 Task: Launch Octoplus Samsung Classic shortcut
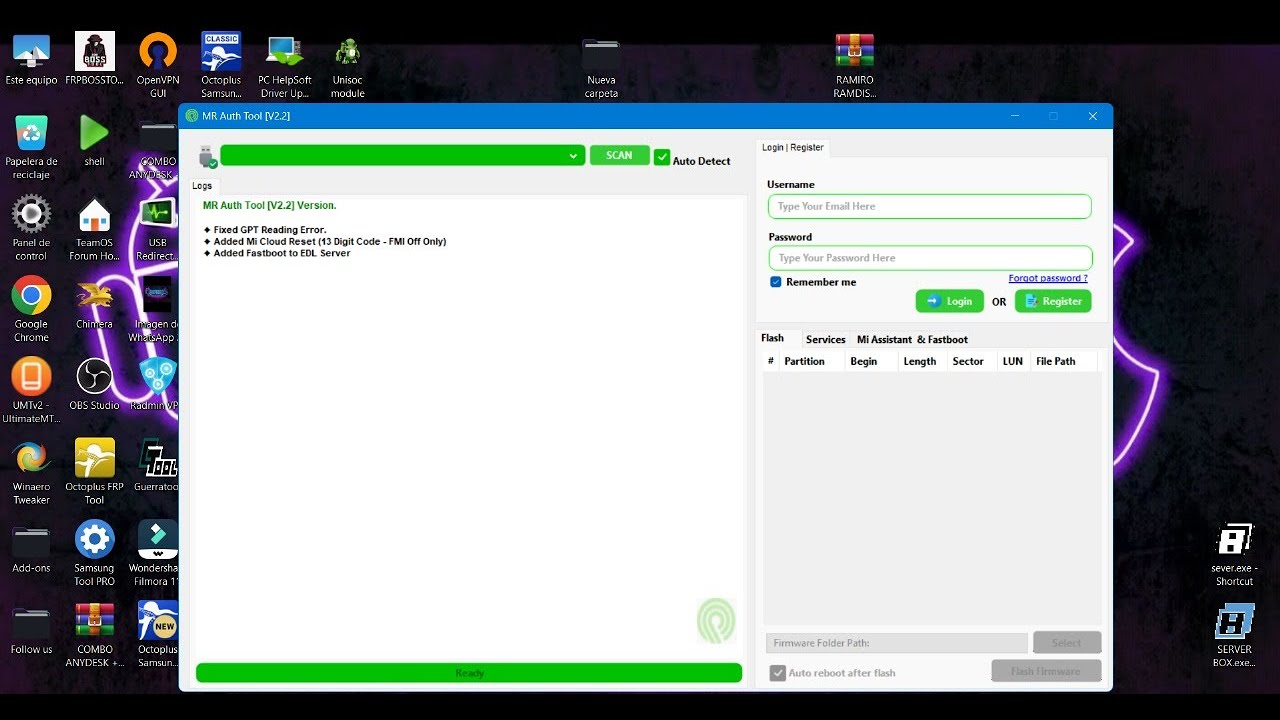point(221,65)
